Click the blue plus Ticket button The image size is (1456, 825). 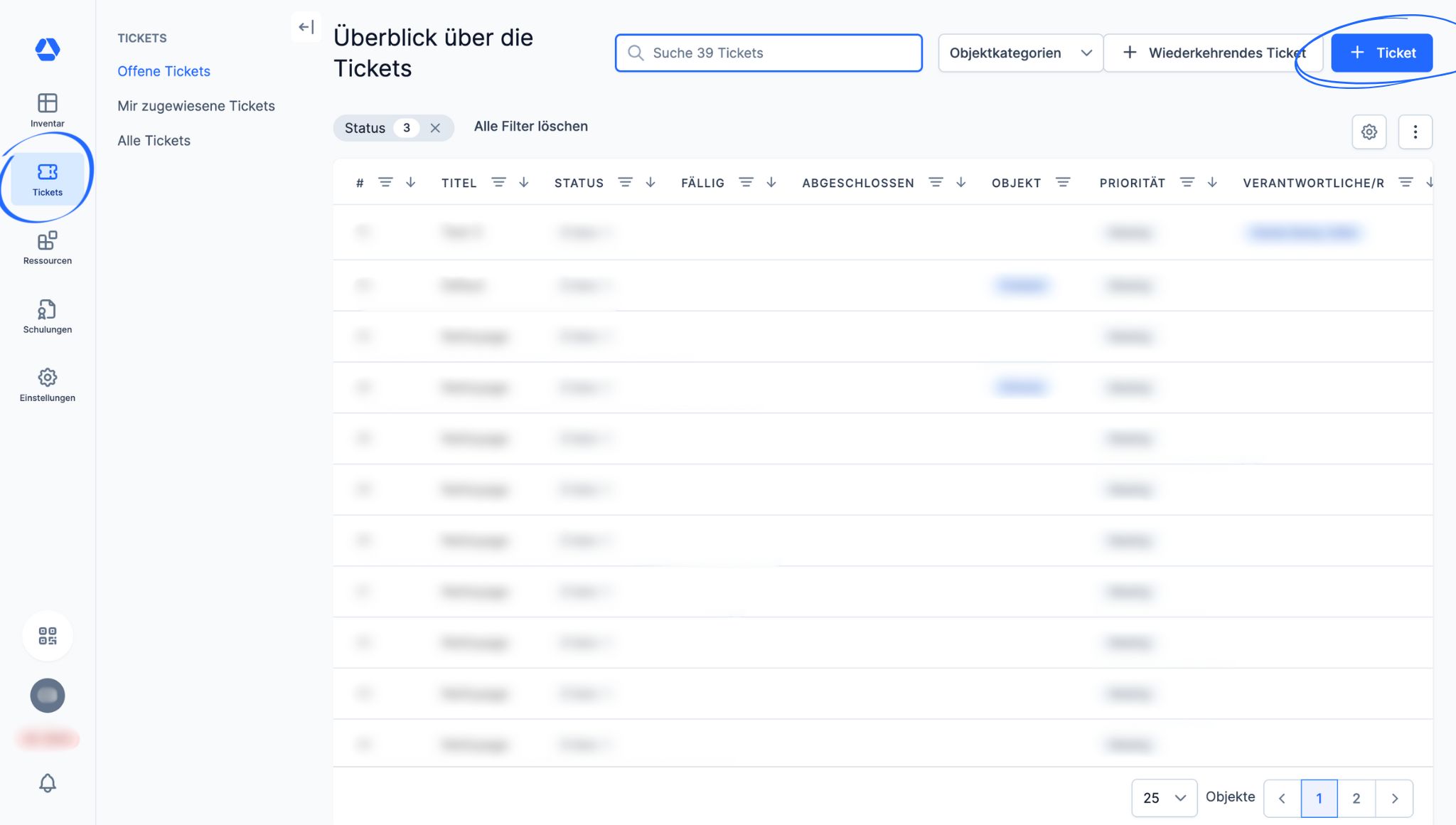[1381, 53]
